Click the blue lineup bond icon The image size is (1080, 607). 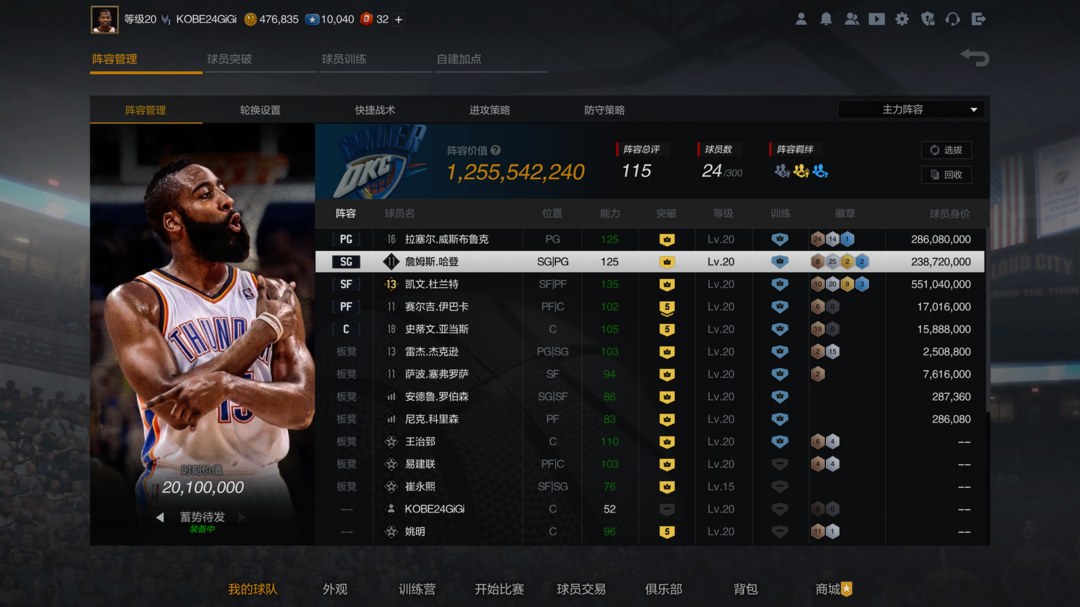pyautogui.click(x=820, y=171)
